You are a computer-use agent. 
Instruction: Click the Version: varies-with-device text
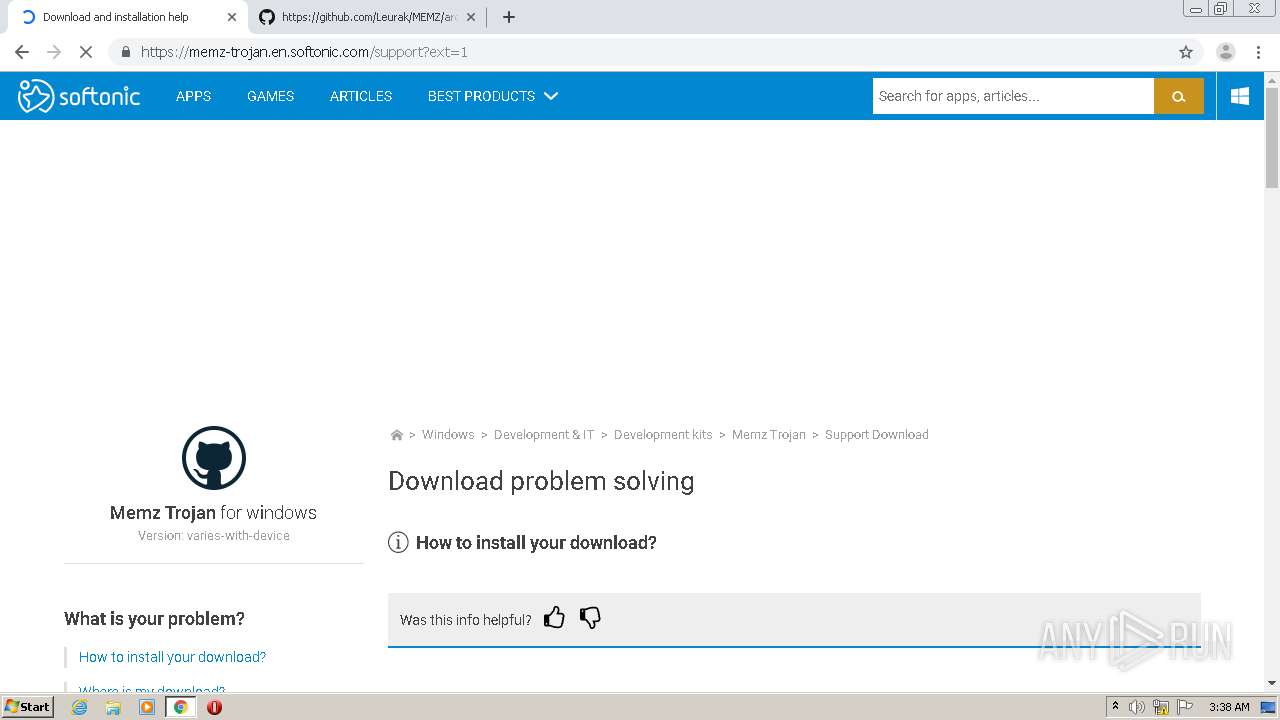[x=214, y=536]
